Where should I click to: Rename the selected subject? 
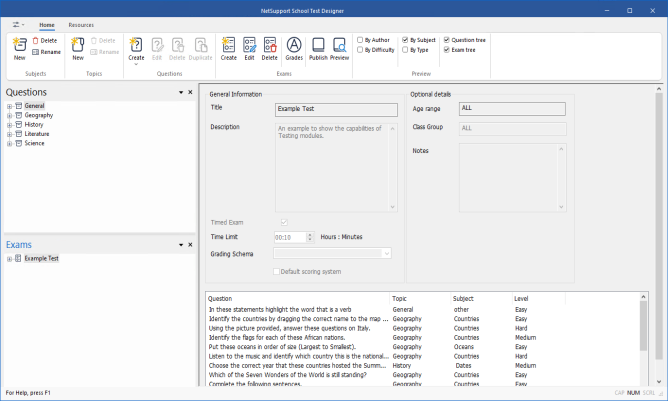coord(46,52)
